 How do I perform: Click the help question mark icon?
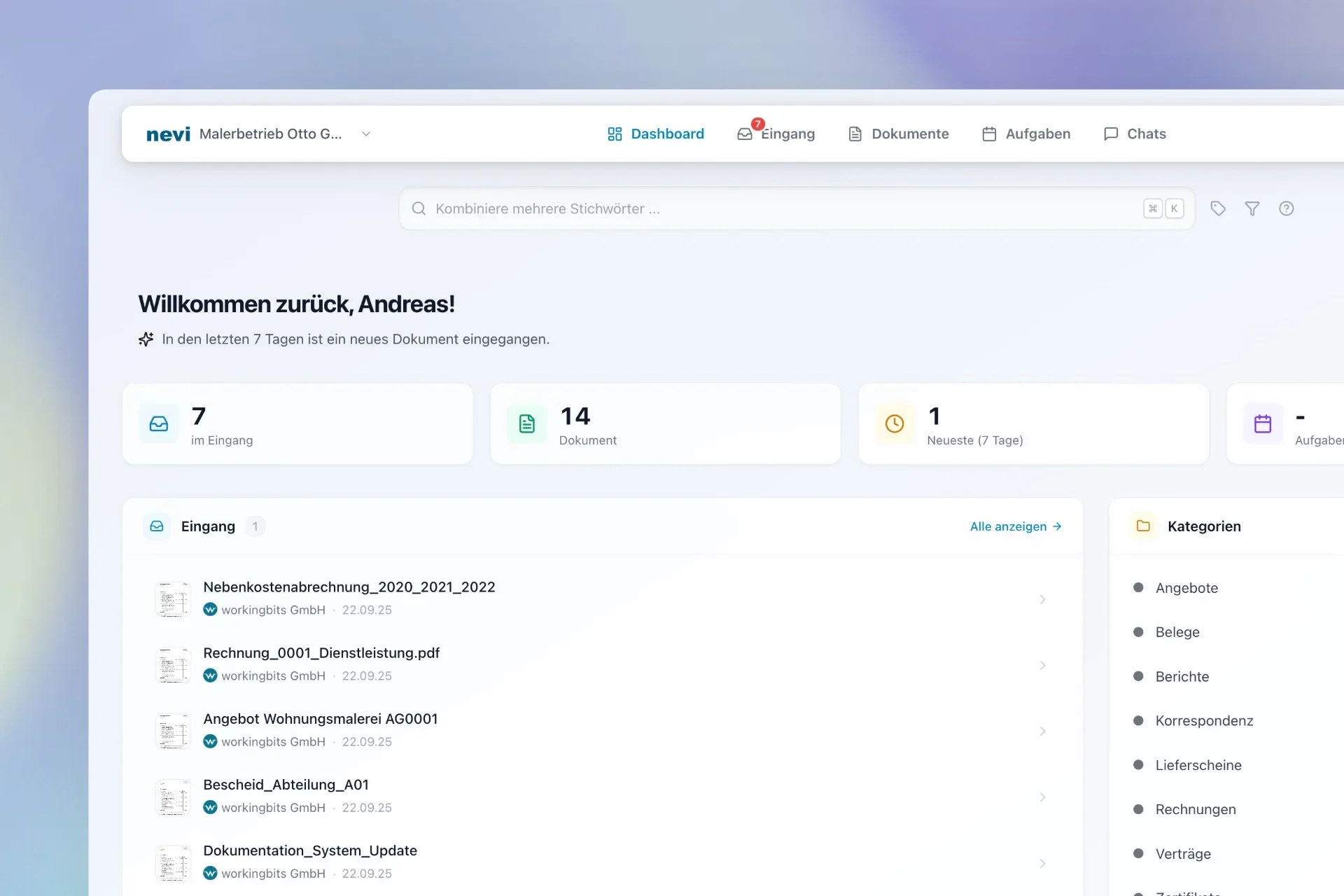1286,209
